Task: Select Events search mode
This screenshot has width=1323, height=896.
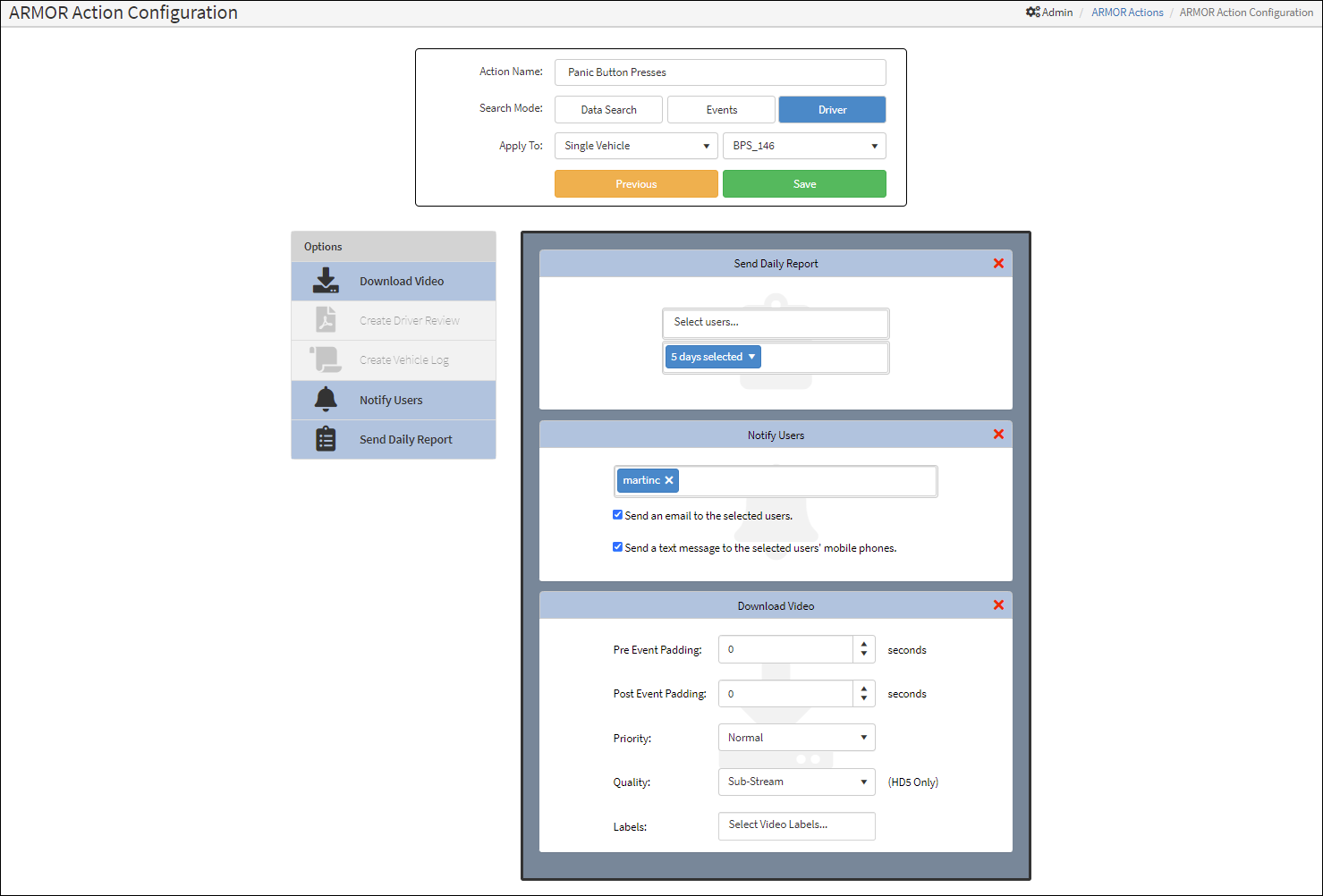Action: (721, 110)
